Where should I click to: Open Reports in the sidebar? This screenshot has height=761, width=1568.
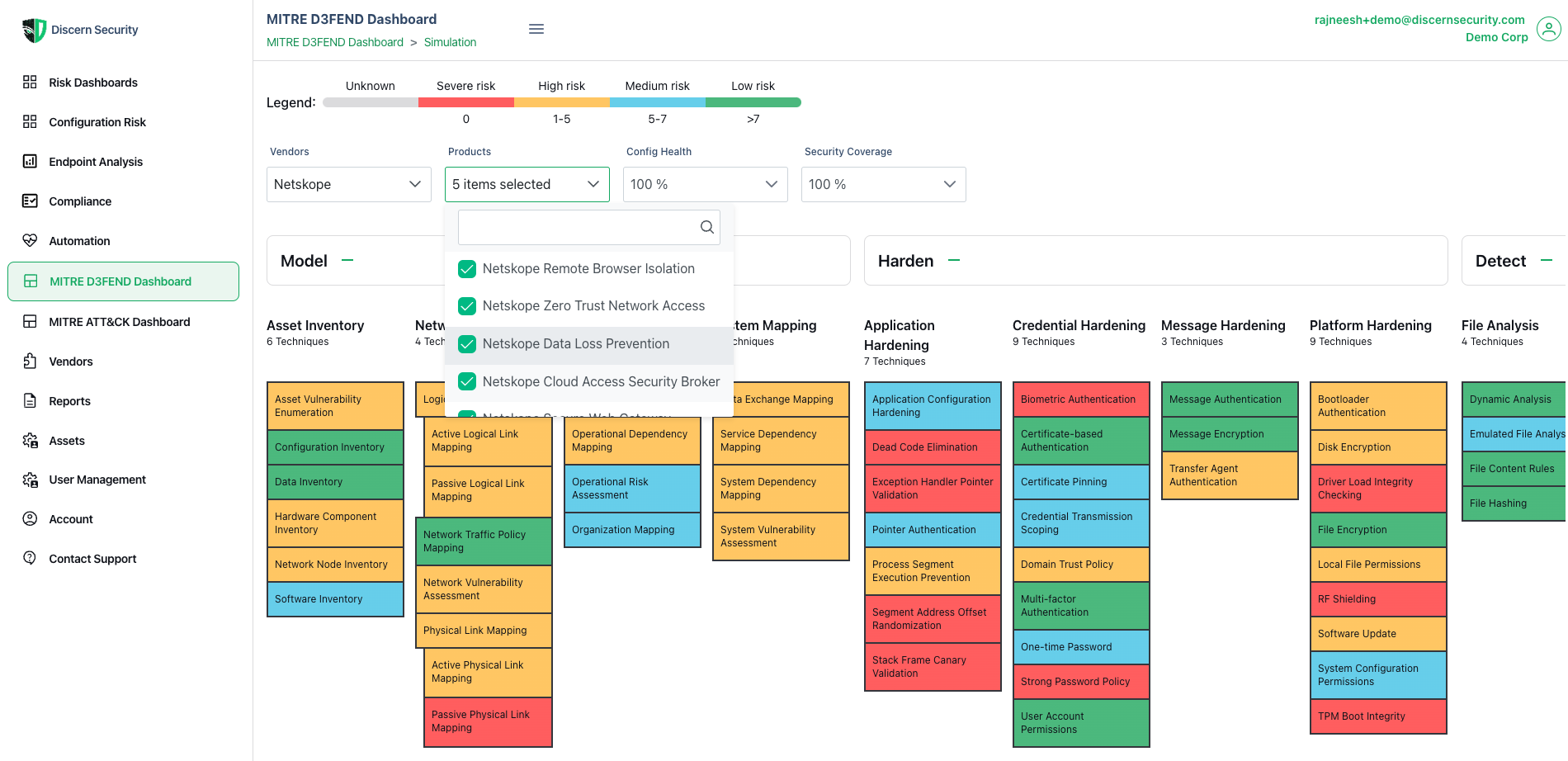(x=70, y=401)
